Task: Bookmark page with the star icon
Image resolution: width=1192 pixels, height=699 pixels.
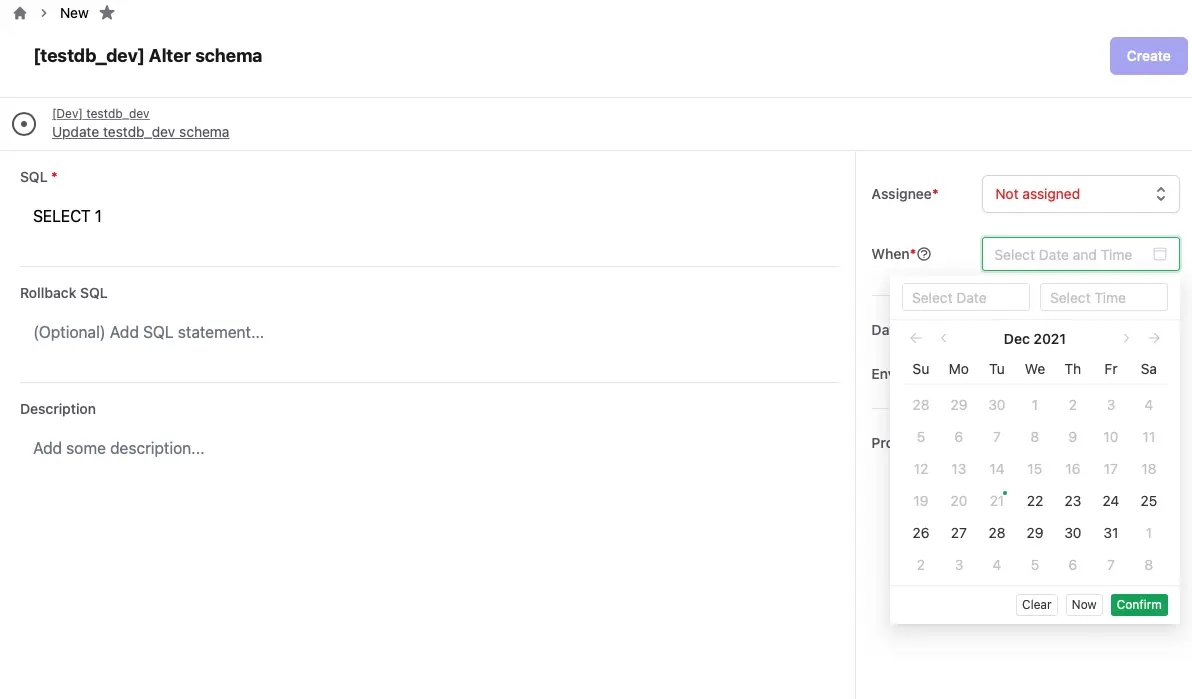Action: pos(107,12)
